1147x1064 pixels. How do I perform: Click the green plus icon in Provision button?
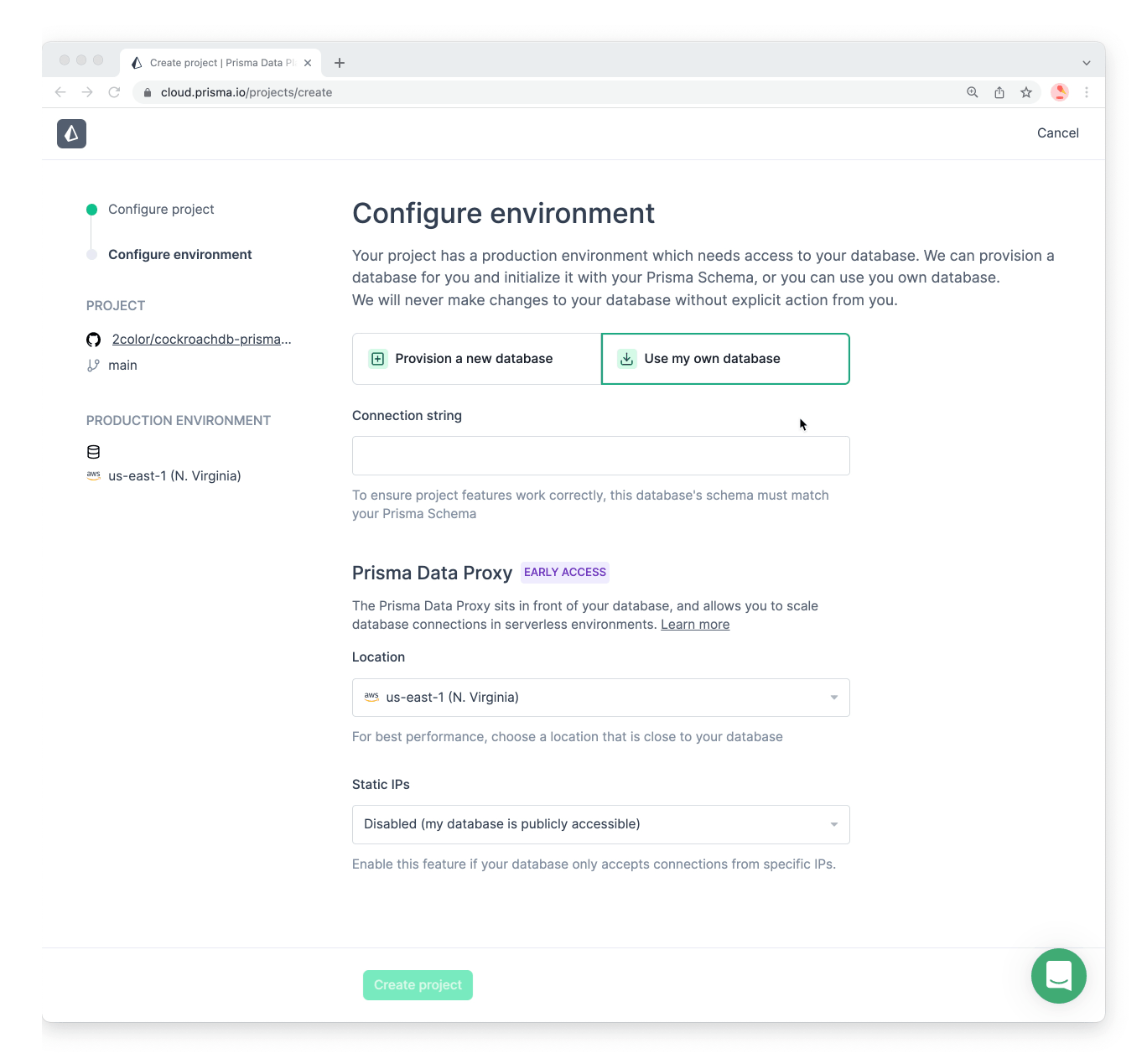(377, 358)
